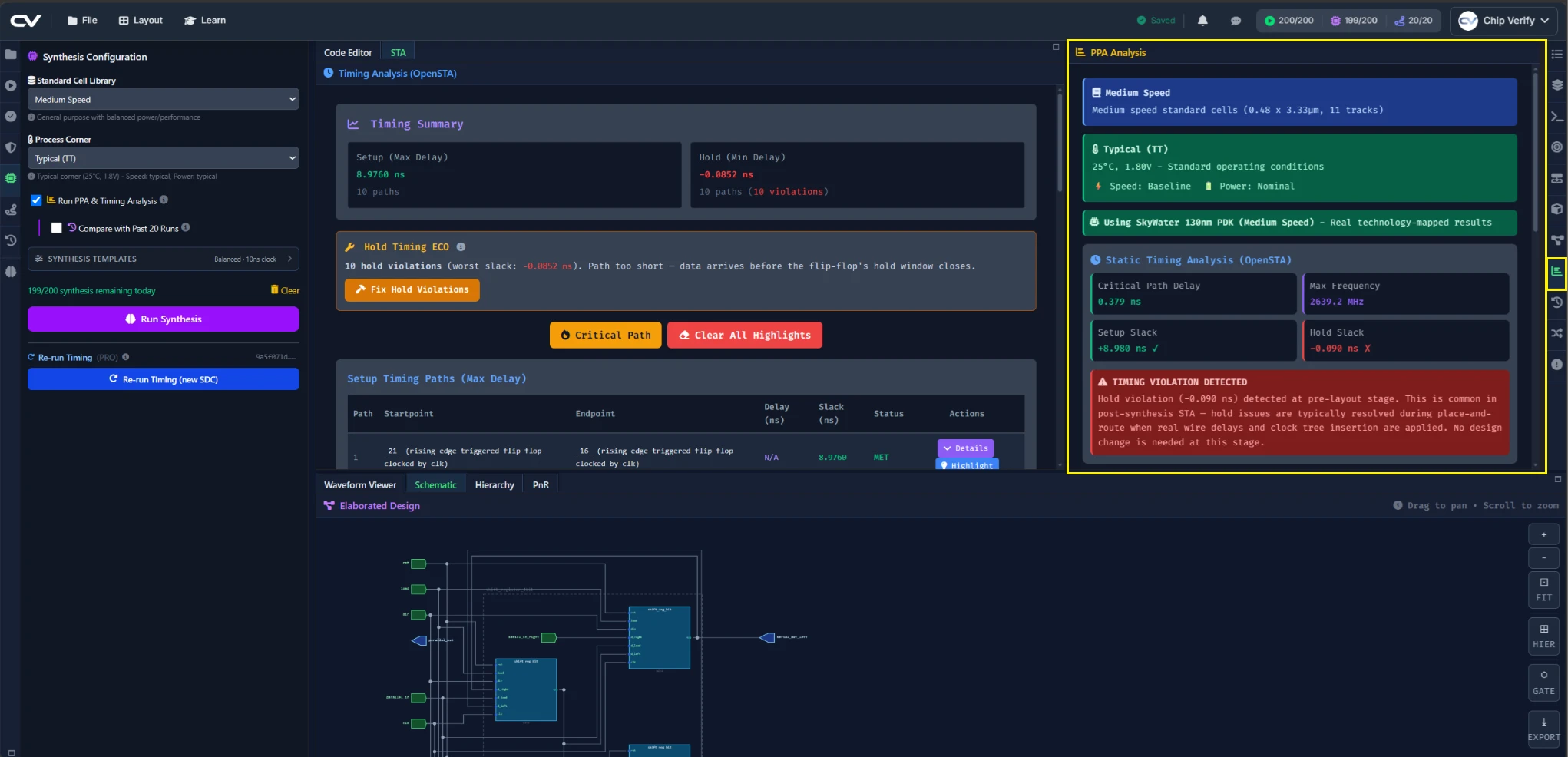Open the shuffle arrows icon in right sidebar
This screenshot has width=1568, height=757.
(1556, 333)
